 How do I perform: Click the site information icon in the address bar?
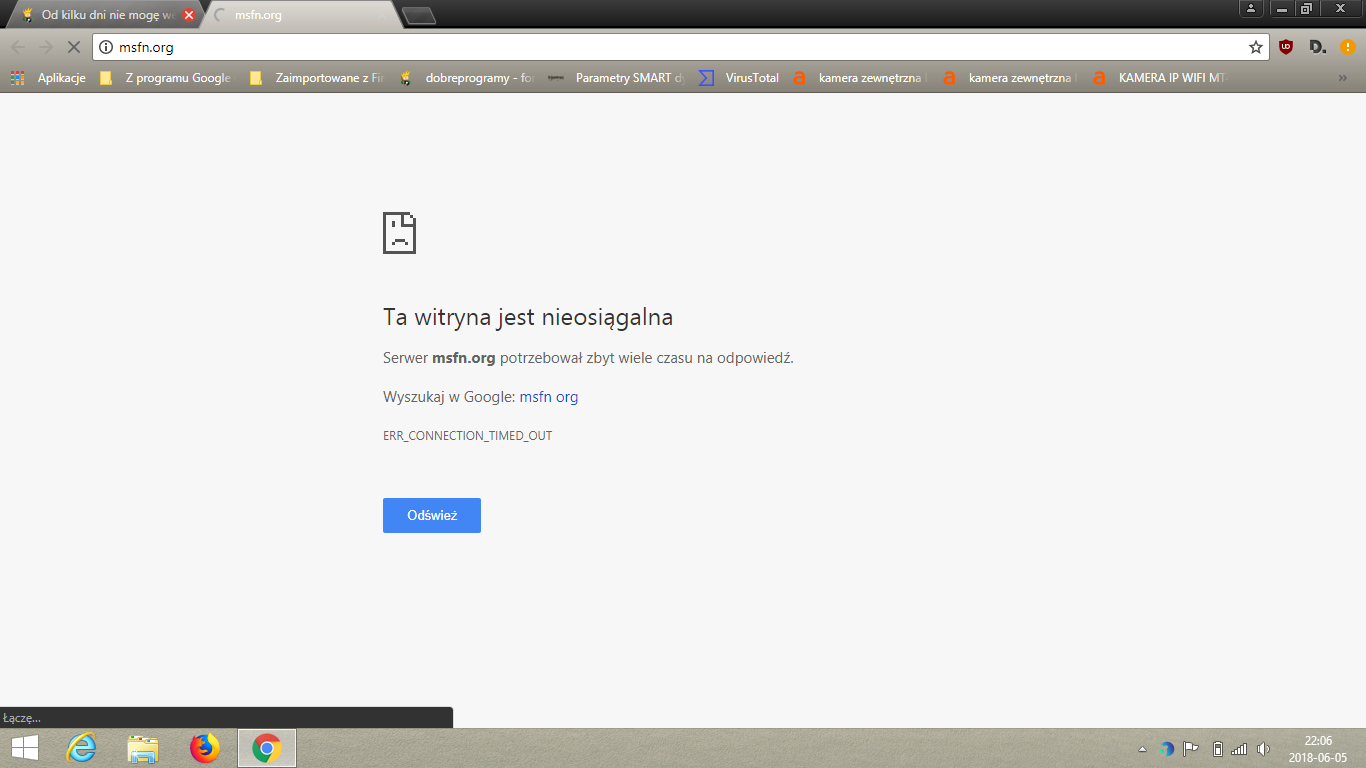tap(106, 47)
